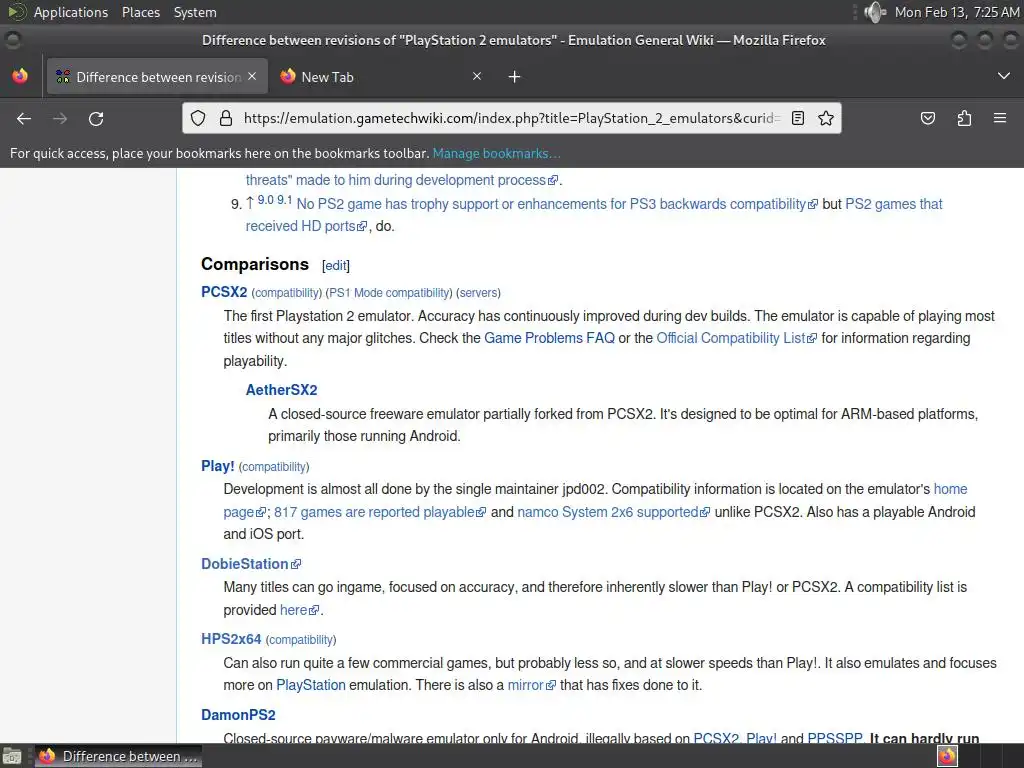Open PCSX2 compatibility link
Image resolution: width=1024 pixels, height=768 pixels.
click(287, 293)
